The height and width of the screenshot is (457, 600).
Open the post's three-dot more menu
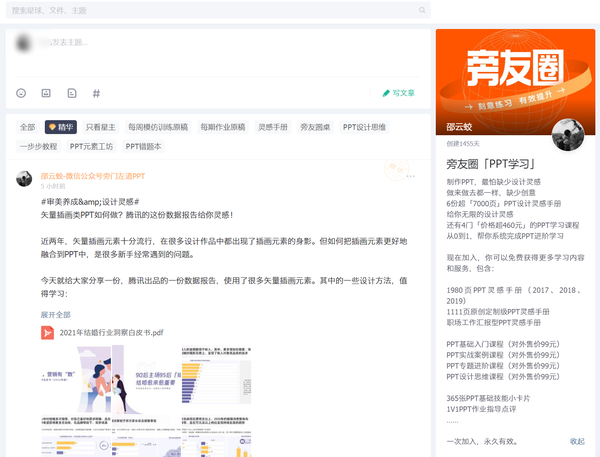click(411, 176)
